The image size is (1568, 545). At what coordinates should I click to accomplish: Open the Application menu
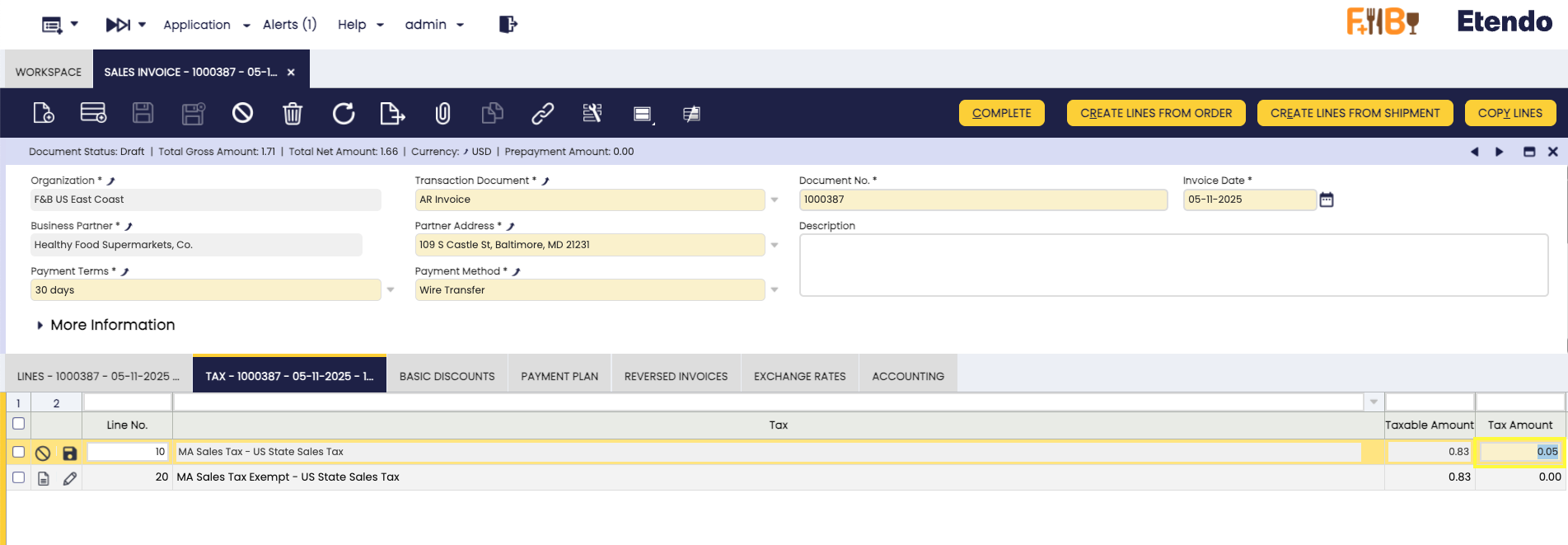click(x=206, y=25)
